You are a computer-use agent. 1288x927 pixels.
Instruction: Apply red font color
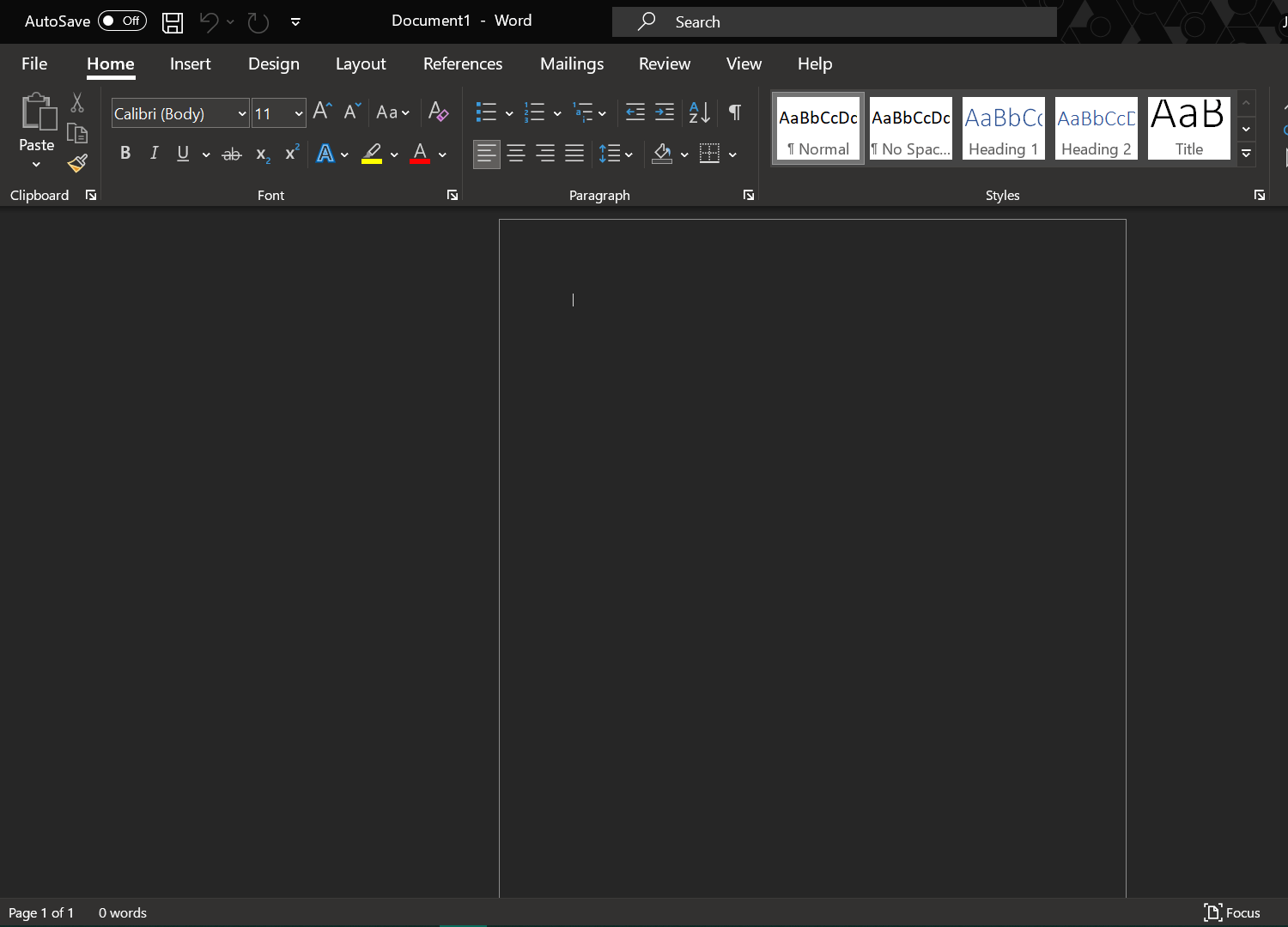pos(420,154)
